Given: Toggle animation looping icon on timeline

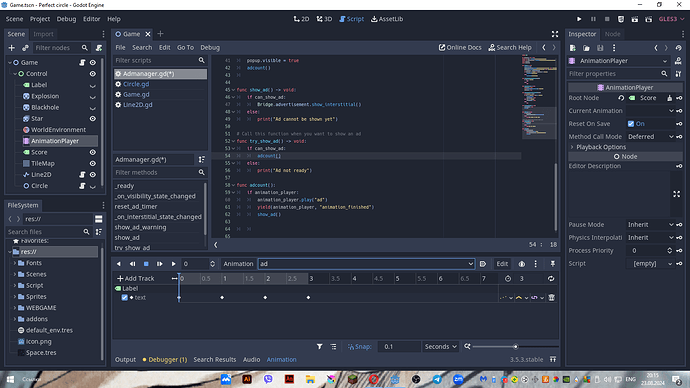Looking at the screenshot, I should 551,278.
